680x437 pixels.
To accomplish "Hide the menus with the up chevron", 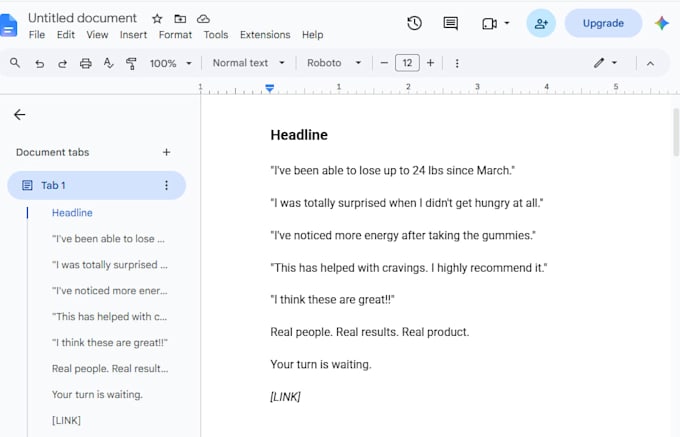I will click(x=650, y=64).
